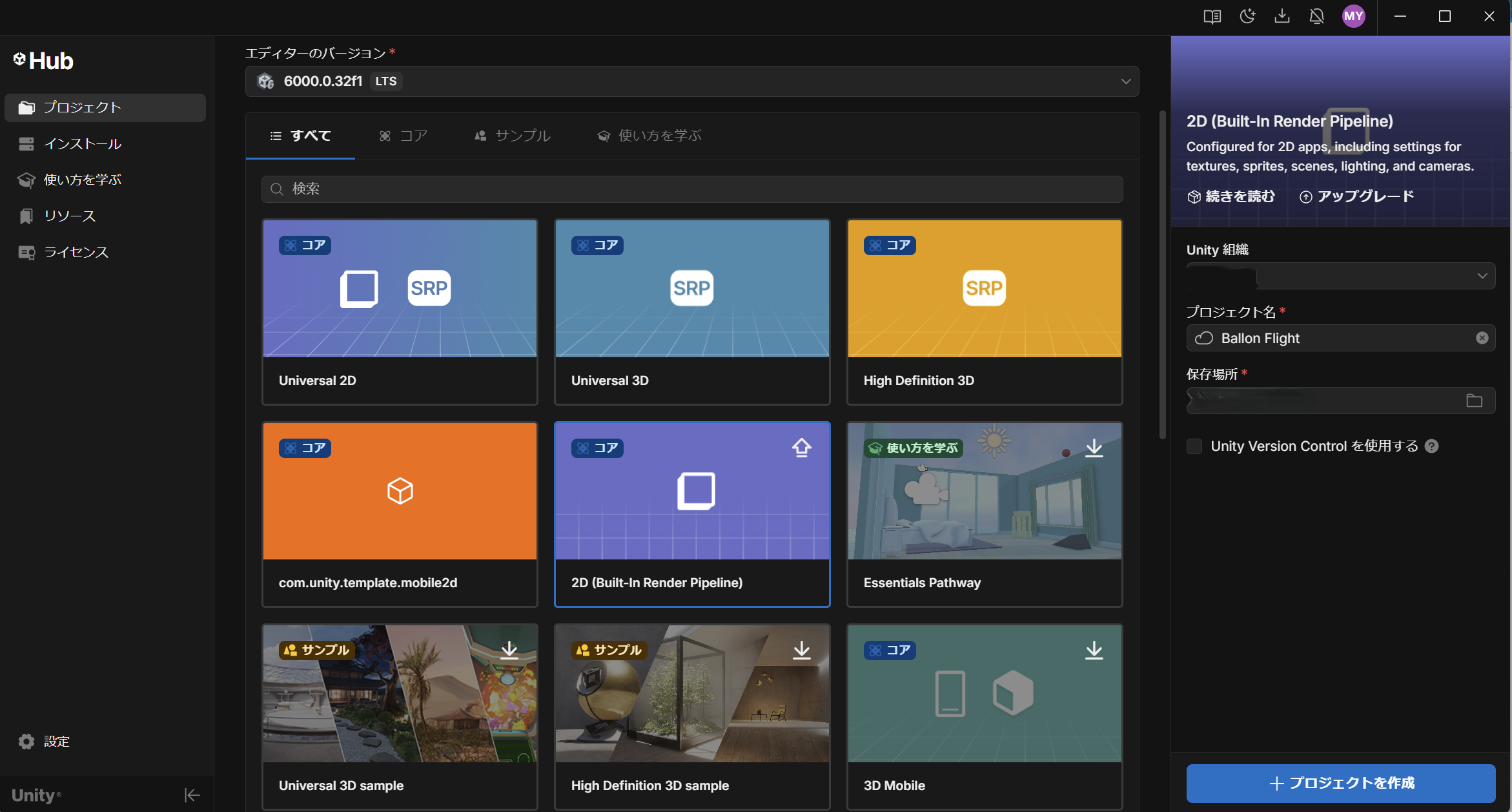Click the muted notifications bell icon
1512x812 pixels.
(x=1317, y=16)
